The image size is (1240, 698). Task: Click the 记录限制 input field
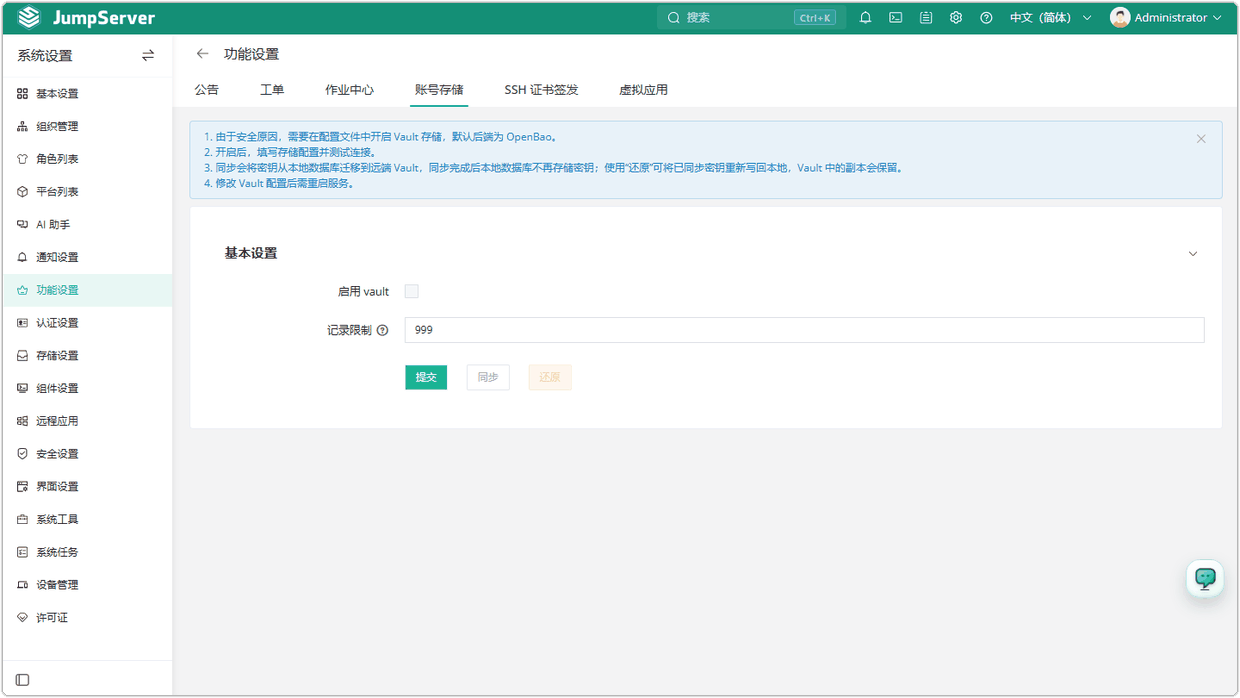tap(804, 330)
